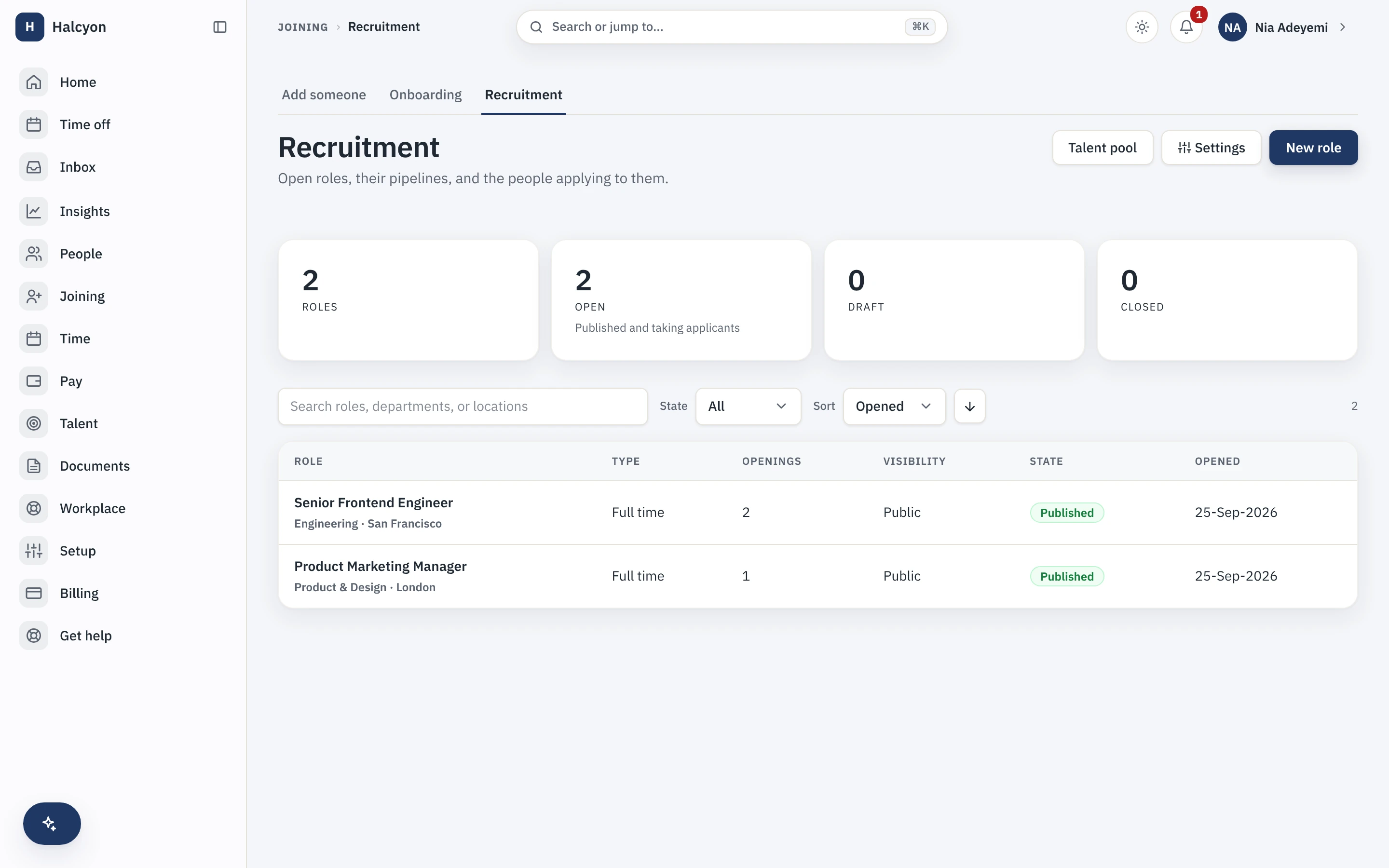Open Product Marketing Manager role
Screen dimensions: 1389x868
[380, 567]
